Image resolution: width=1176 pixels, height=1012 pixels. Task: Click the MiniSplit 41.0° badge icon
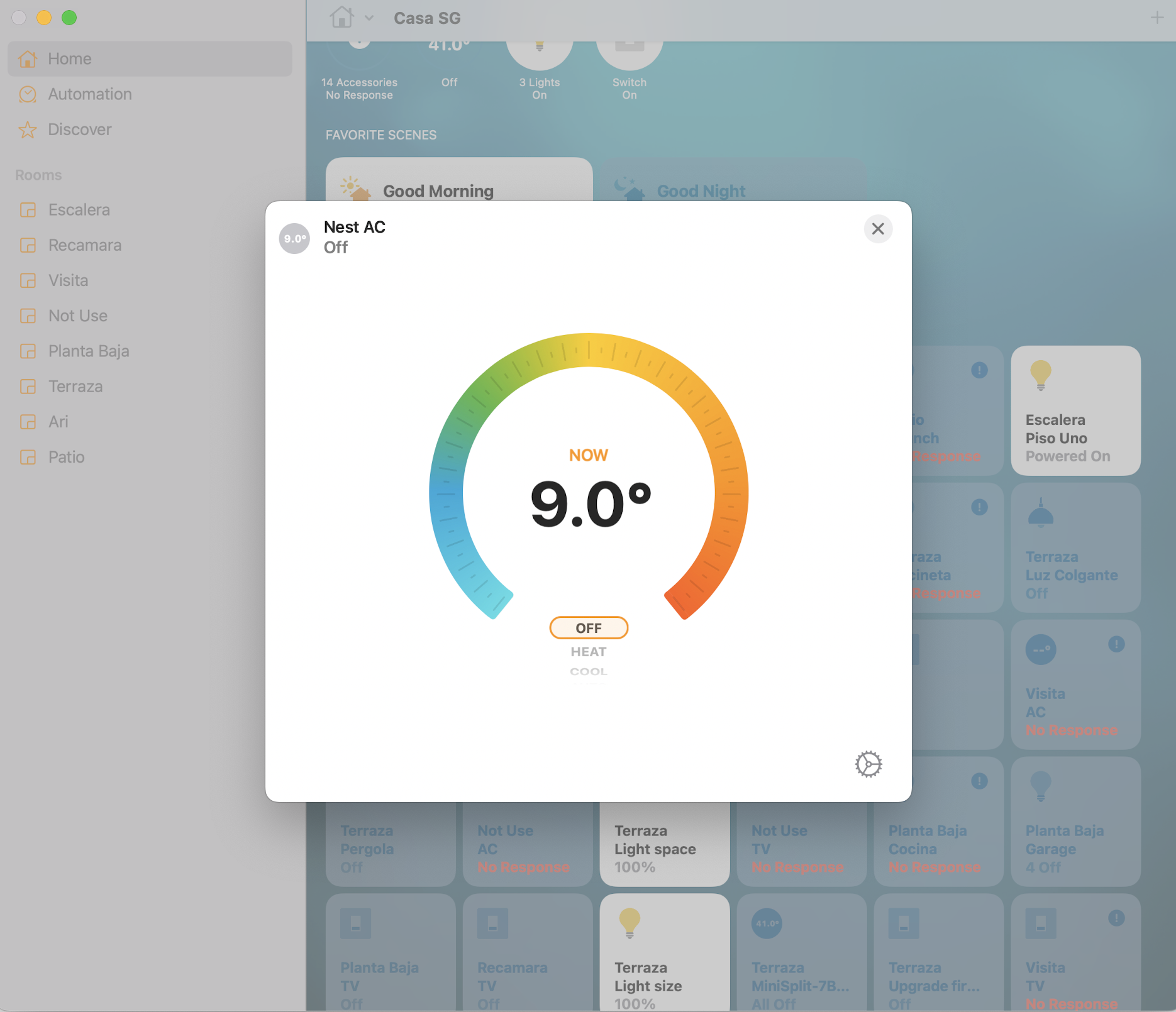point(767,923)
